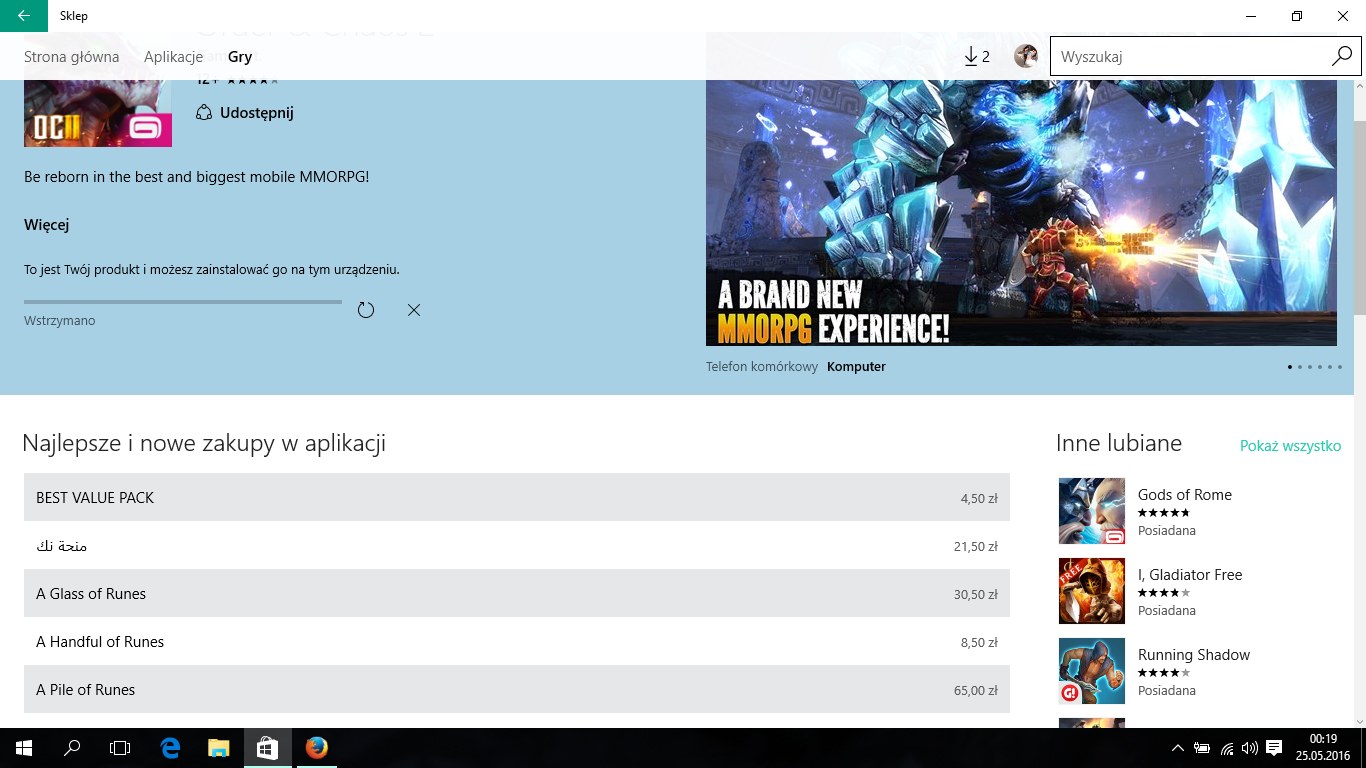Open the Action Center notifications
This screenshot has height=768, width=1366.
[1274, 748]
